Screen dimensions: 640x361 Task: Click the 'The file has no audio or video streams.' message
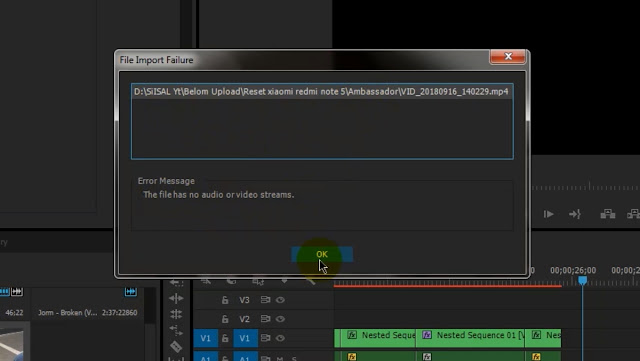[218, 195]
